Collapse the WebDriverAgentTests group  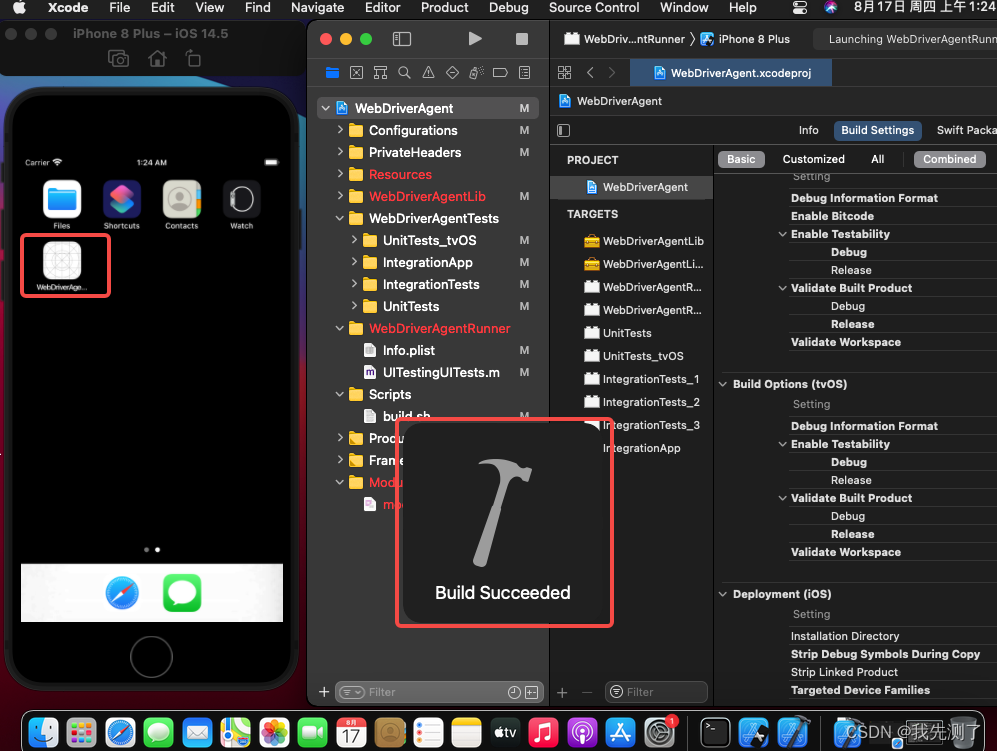pyautogui.click(x=340, y=218)
